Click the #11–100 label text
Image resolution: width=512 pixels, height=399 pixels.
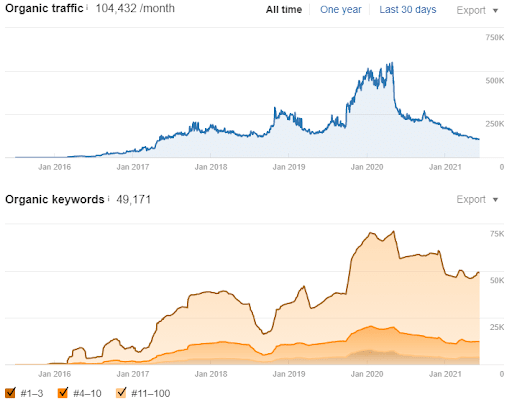[151, 393]
